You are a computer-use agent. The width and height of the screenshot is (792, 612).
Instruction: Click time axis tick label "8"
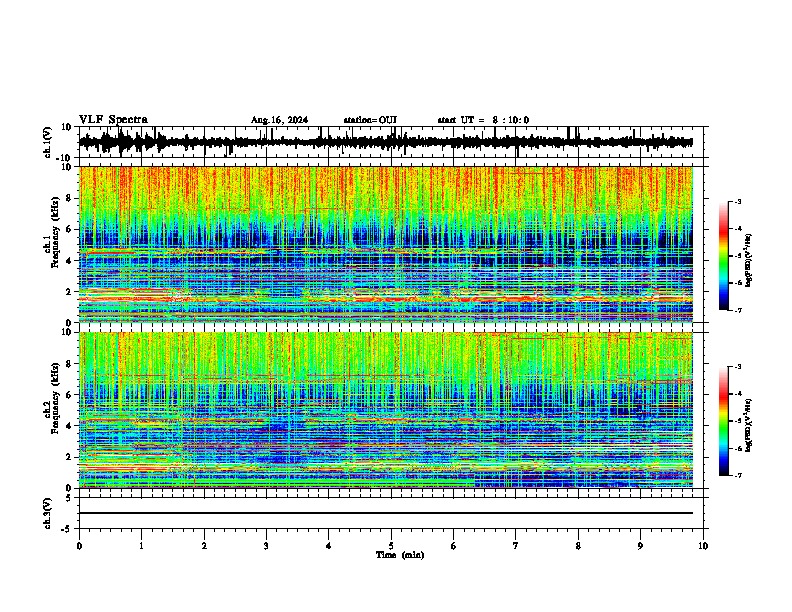pyautogui.click(x=578, y=546)
